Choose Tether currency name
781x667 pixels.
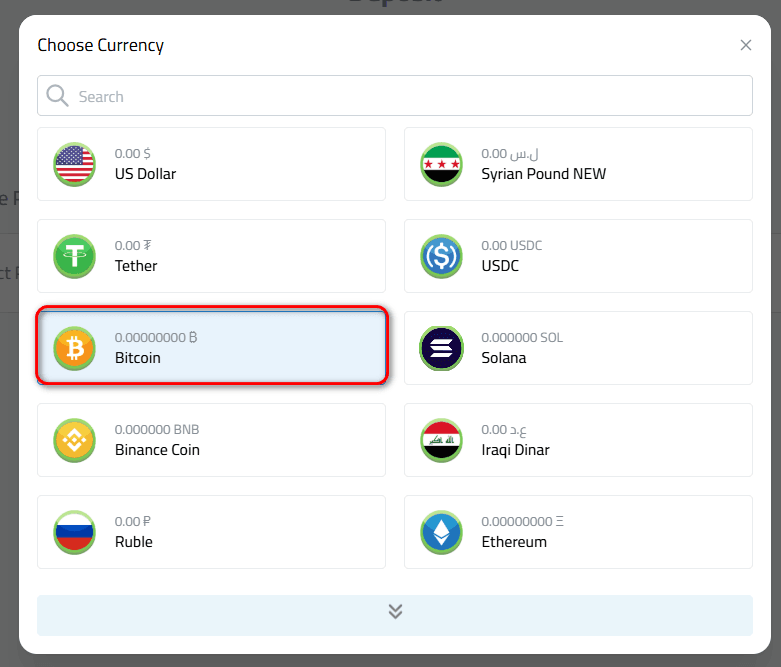coord(136,266)
